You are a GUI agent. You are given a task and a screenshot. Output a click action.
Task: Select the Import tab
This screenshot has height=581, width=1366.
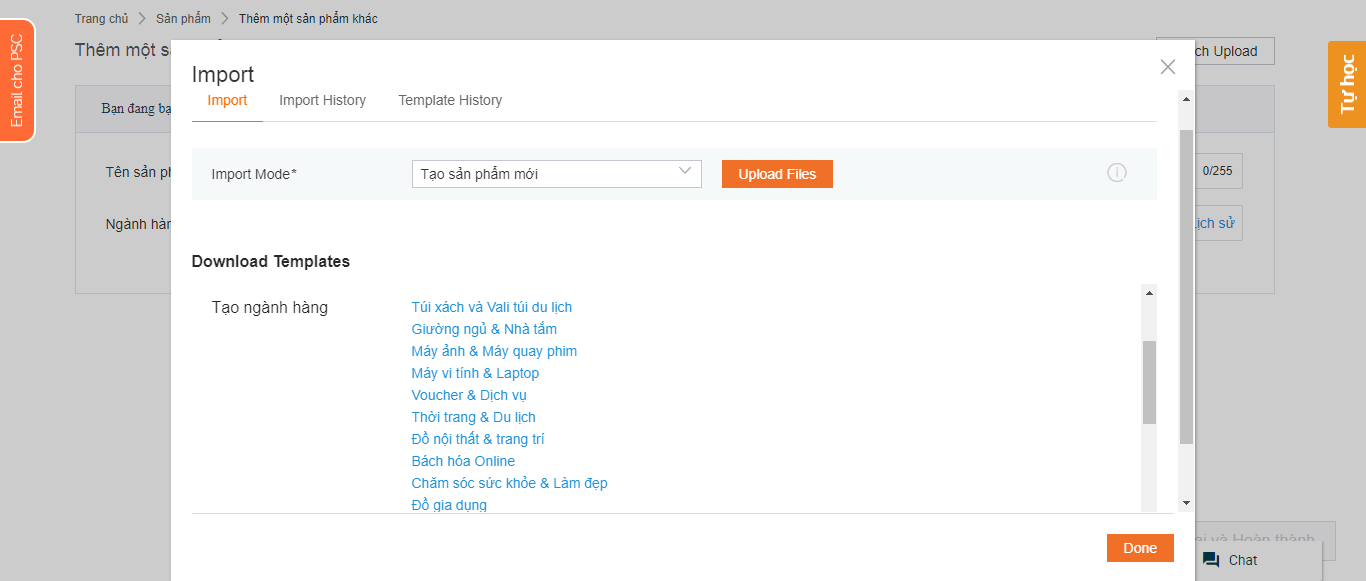coord(227,100)
